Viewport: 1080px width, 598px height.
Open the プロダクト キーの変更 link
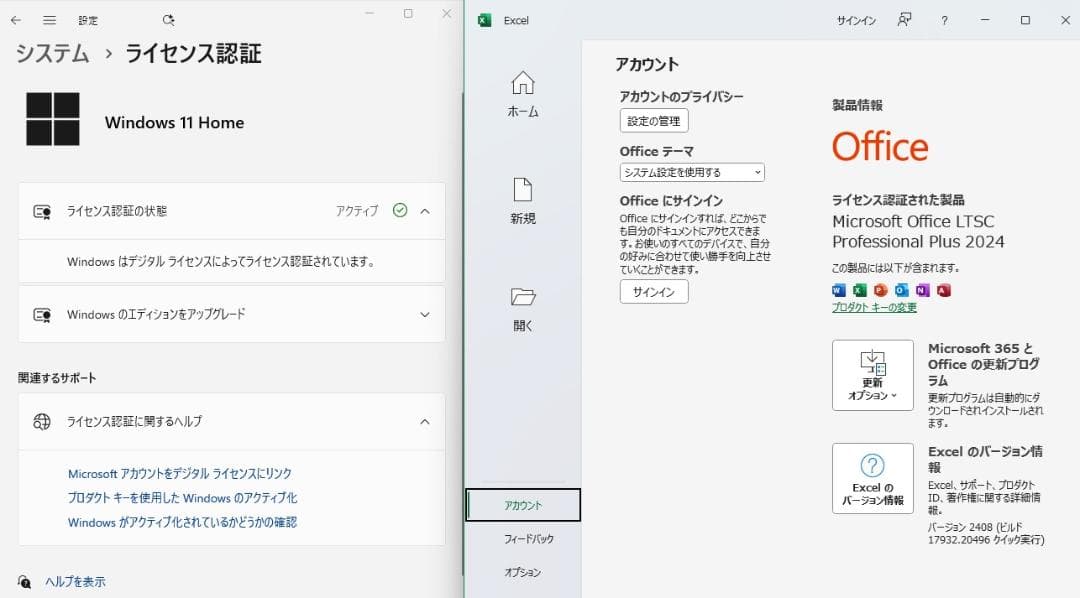click(872, 306)
